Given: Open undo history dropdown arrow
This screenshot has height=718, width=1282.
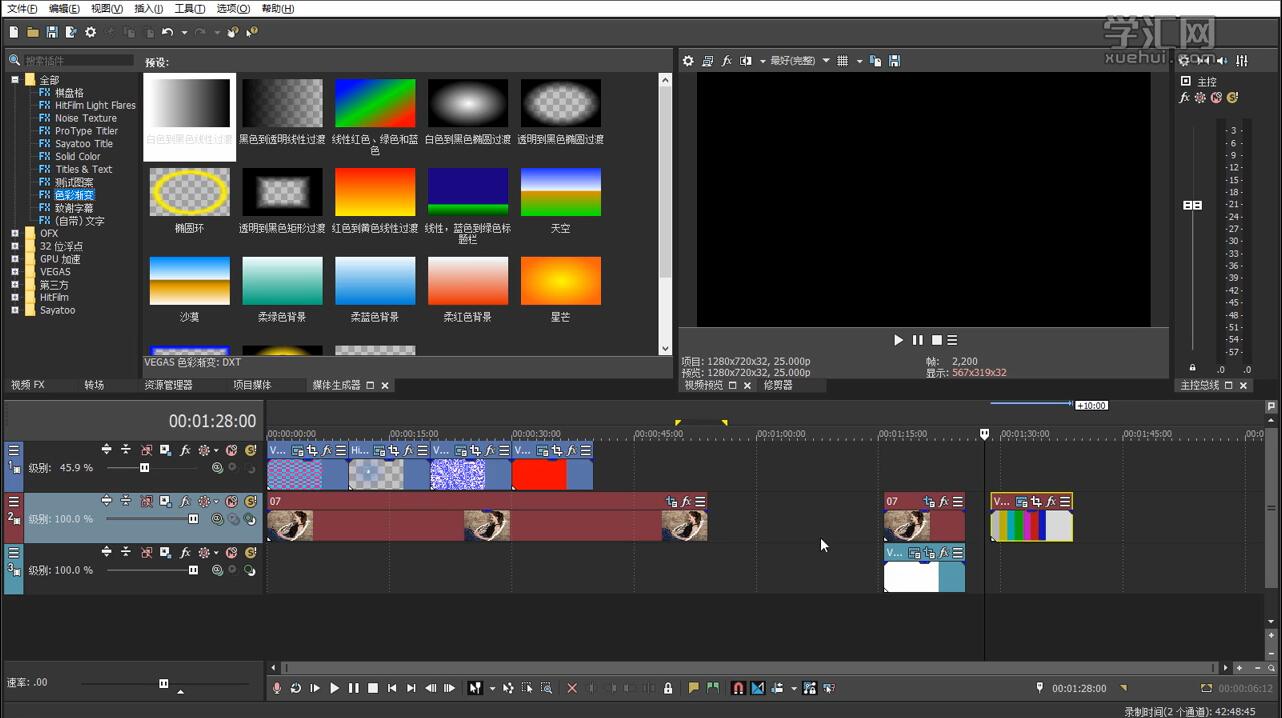Looking at the screenshot, I should [182, 32].
